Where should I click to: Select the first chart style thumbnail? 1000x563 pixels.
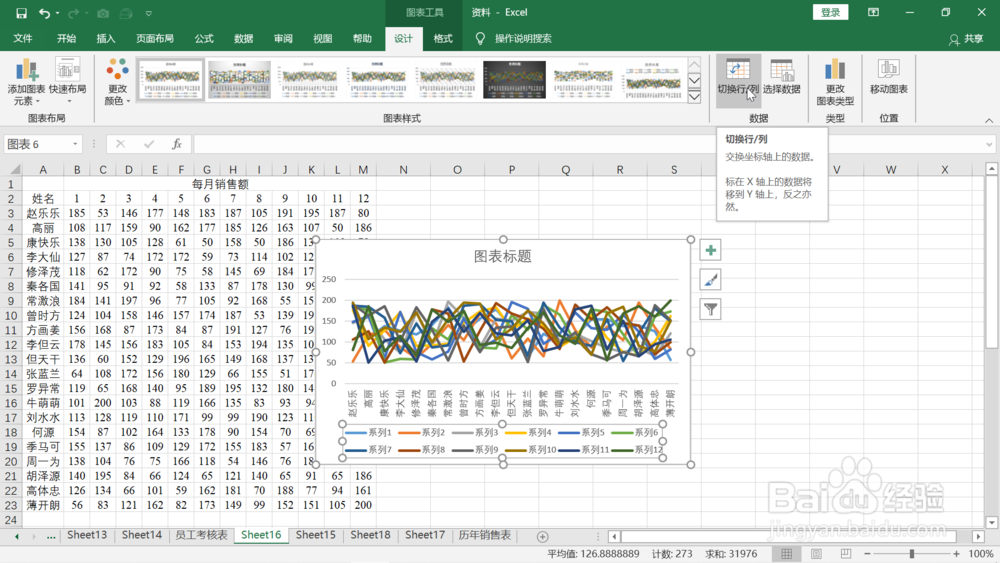pos(171,80)
